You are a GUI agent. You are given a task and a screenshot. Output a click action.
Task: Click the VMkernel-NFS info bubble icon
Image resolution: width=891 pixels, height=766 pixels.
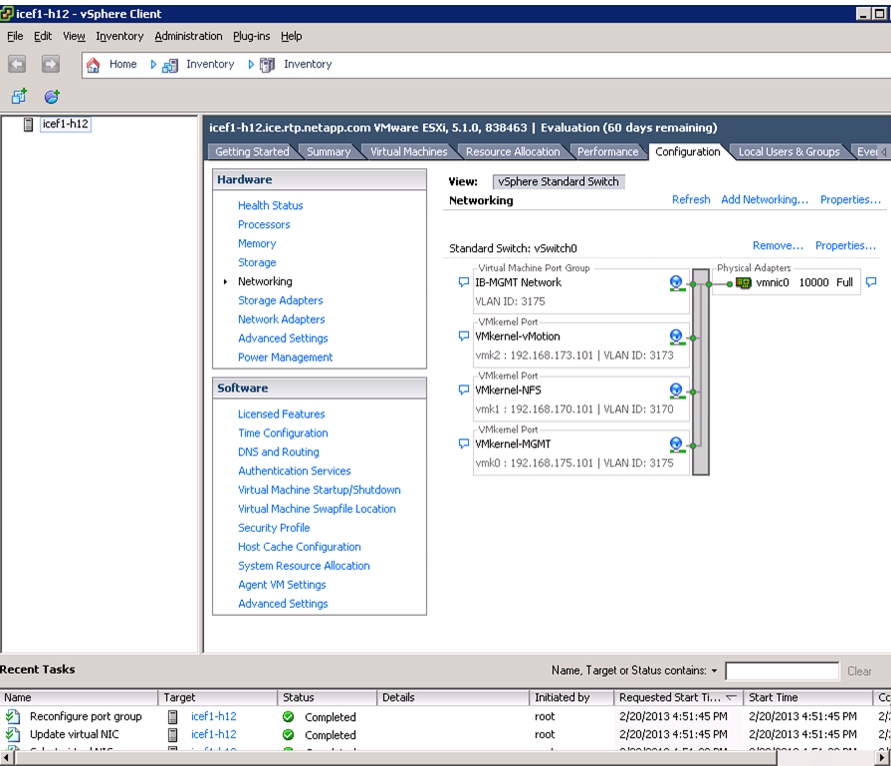464,390
